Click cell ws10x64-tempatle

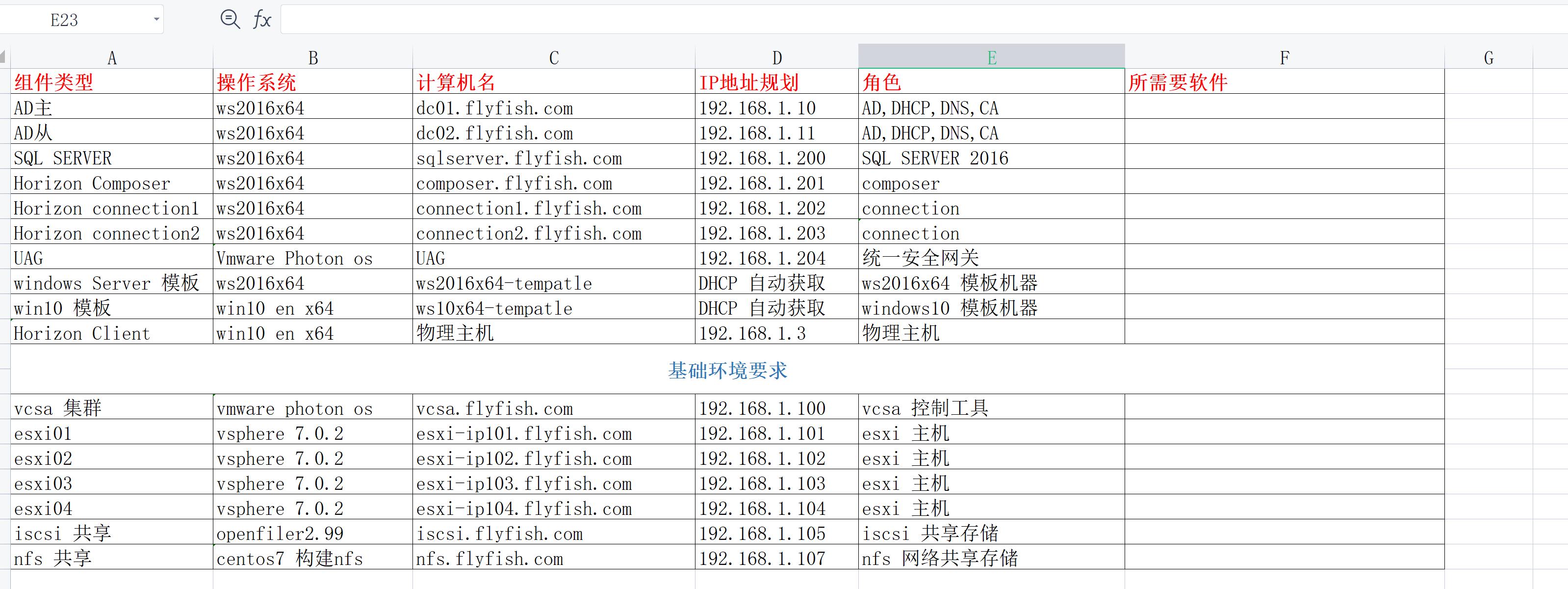(x=554, y=306)
